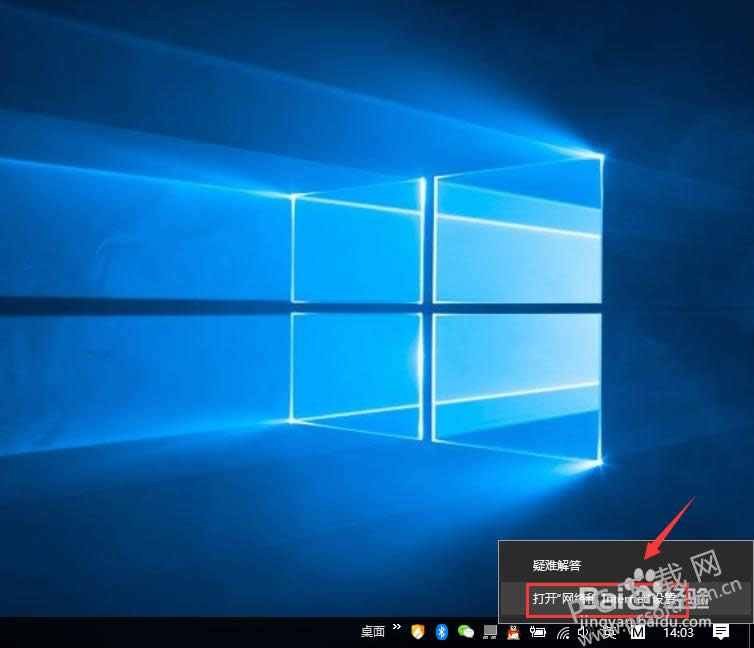
Task: Open WeChat from the system tray
Action: click(x=465, y=632)
